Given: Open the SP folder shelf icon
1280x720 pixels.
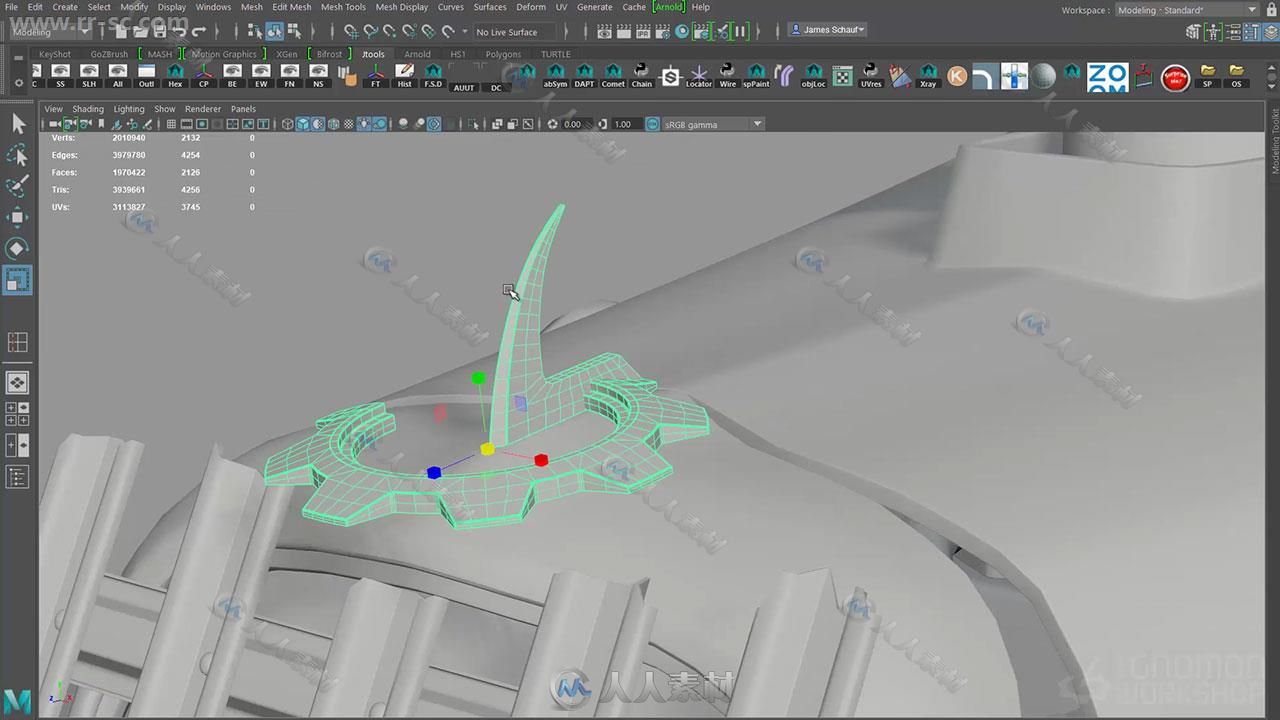Looking at the screenshot, I should pyautogui.click(x=1208, y=76).
